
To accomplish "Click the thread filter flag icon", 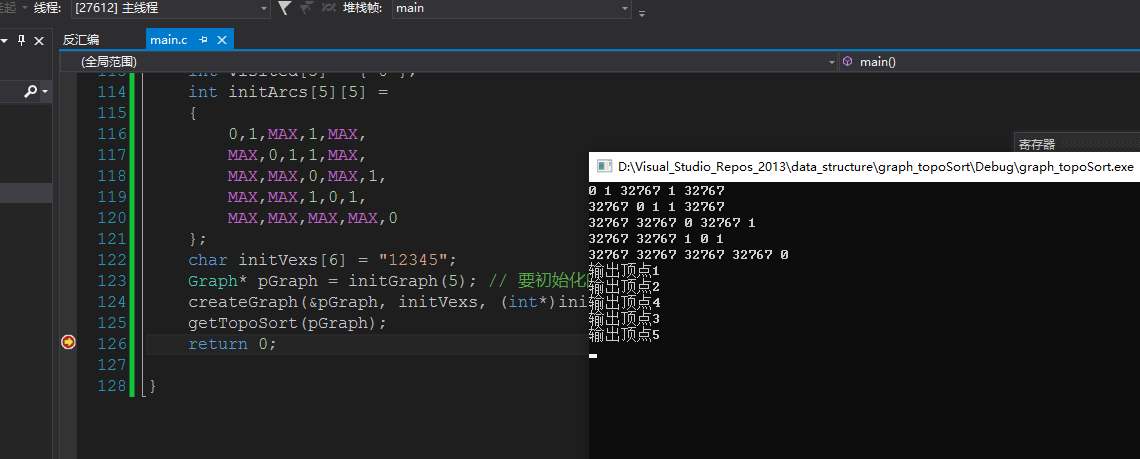I will pos(285,8).
